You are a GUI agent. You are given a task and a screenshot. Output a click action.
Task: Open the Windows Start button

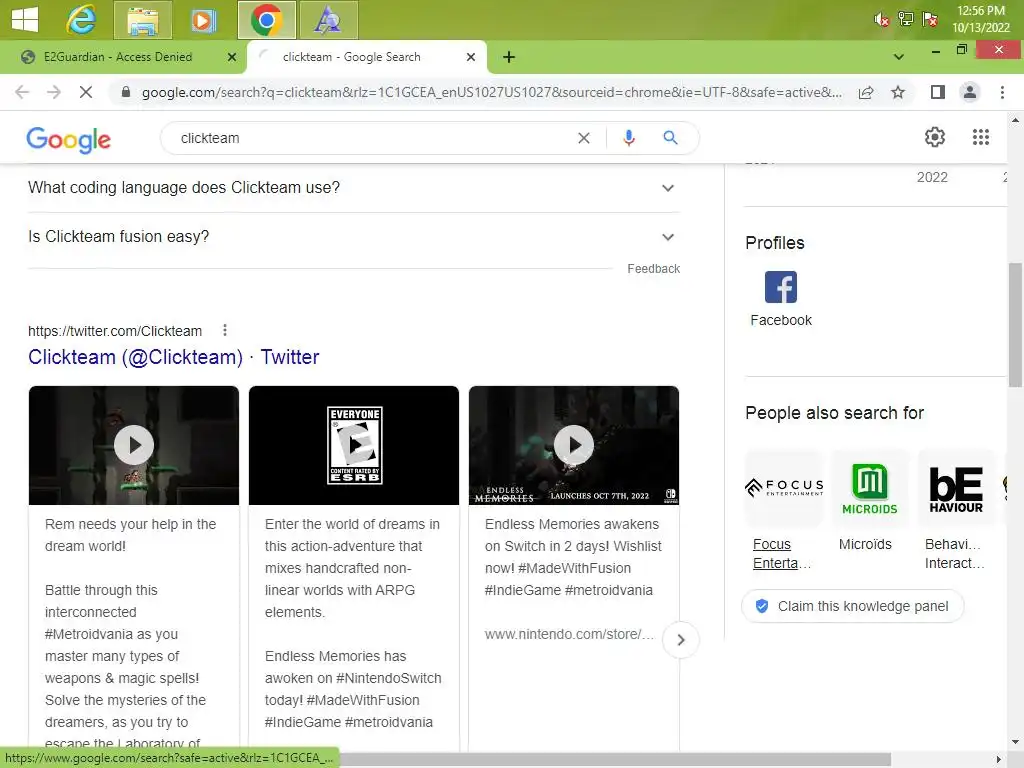[x=25, y=20]
